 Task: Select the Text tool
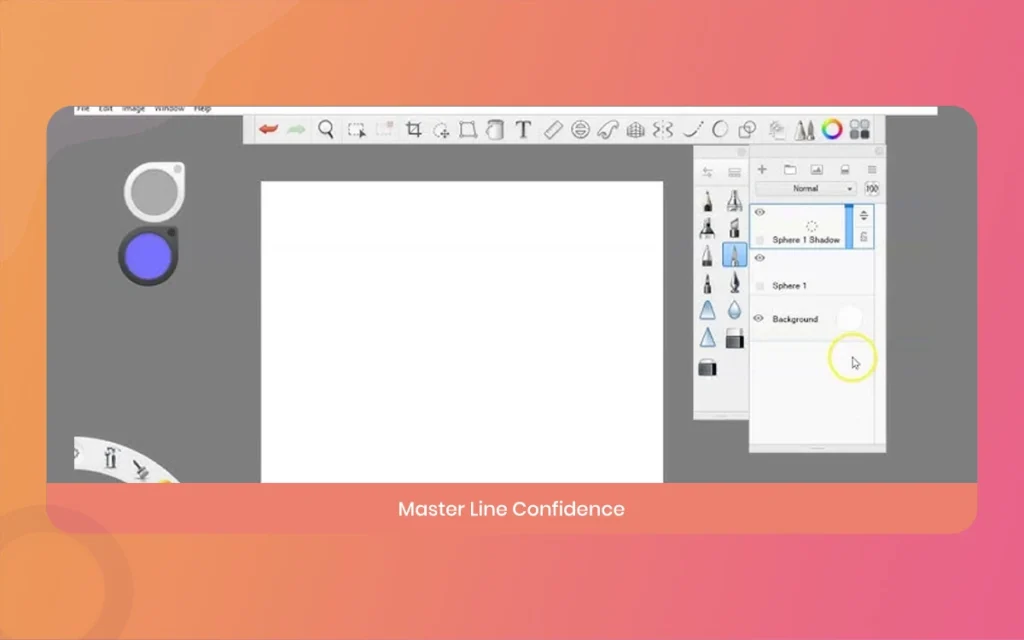click(523, 129)
